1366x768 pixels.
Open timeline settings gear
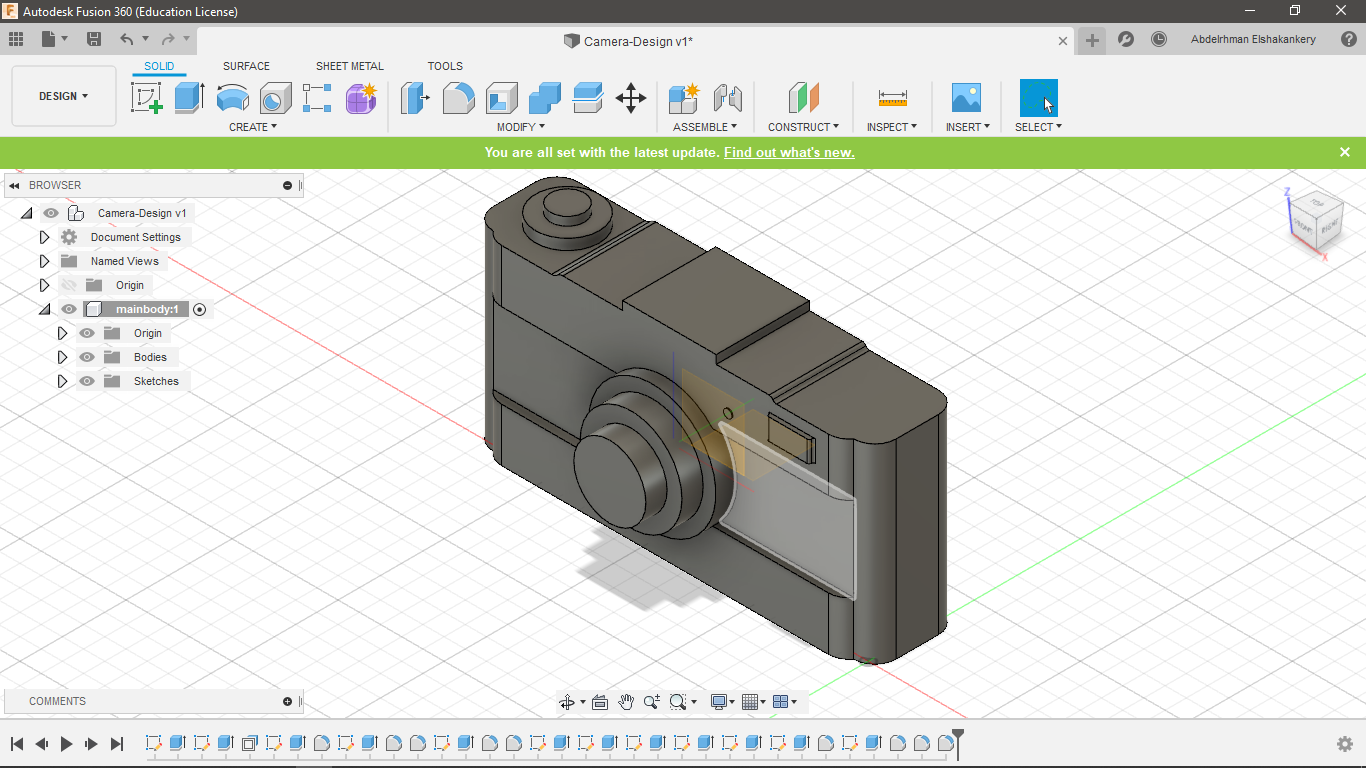[x=1345, y=744]
